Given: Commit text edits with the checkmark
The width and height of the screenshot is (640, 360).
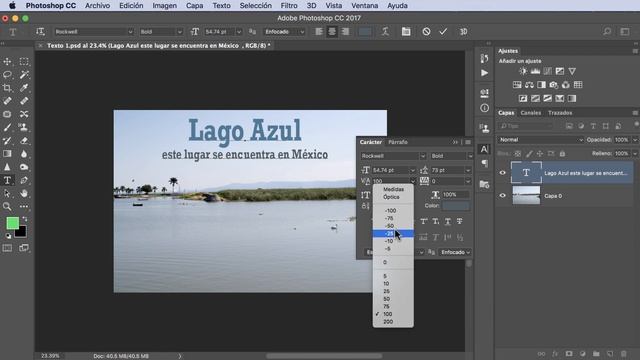Looking at the screenshot, I should pos(443,31).
